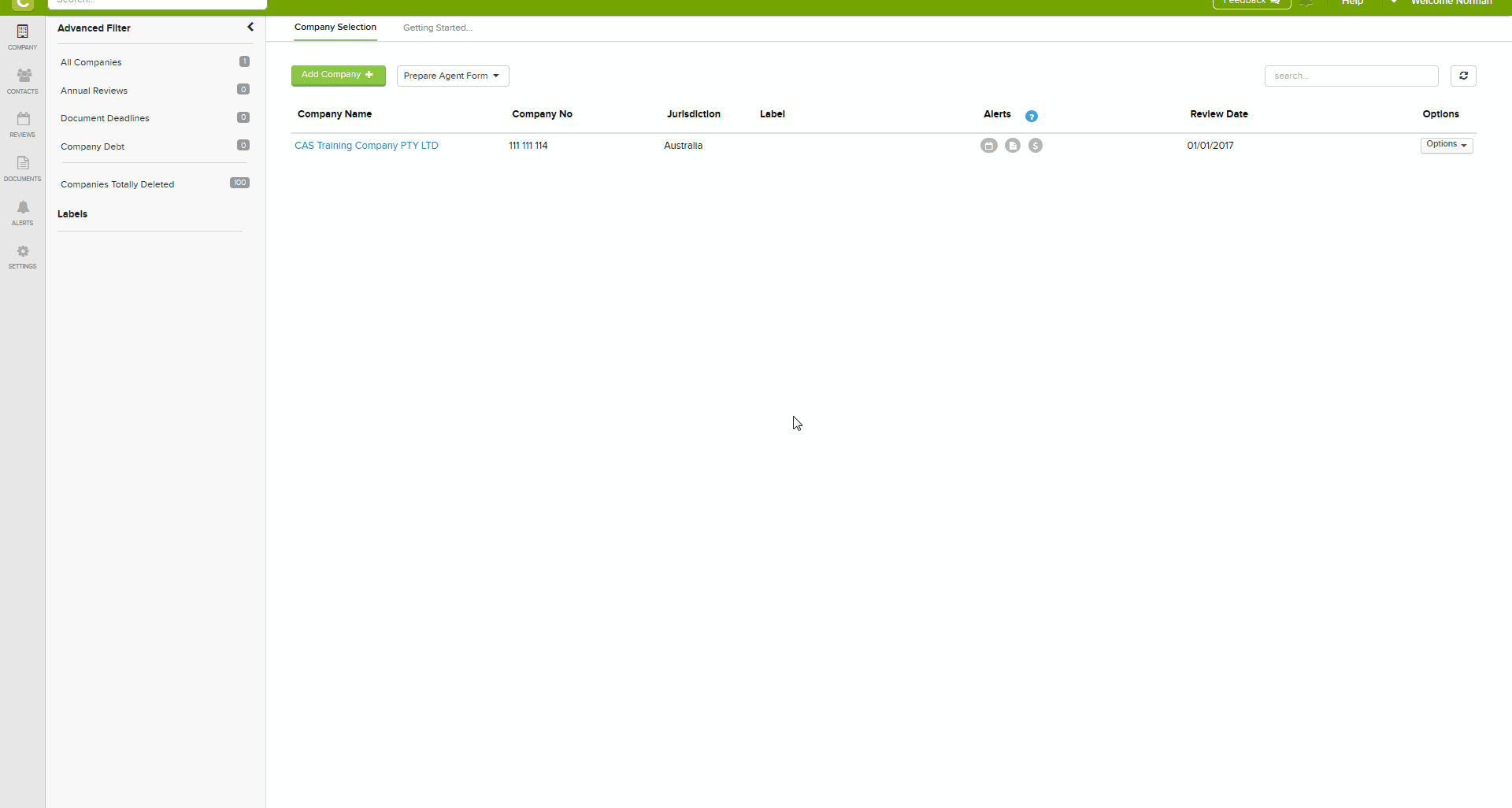Open Alerts bell in the sidebar
Viewport: 1512px width, 808px height.
[22, 212]
